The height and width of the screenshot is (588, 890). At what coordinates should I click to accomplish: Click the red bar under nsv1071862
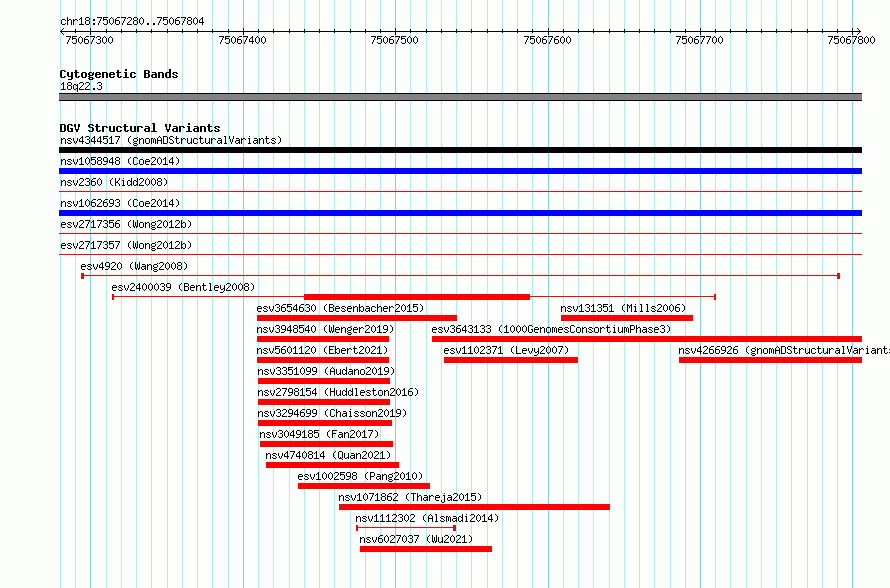[475, 507]
